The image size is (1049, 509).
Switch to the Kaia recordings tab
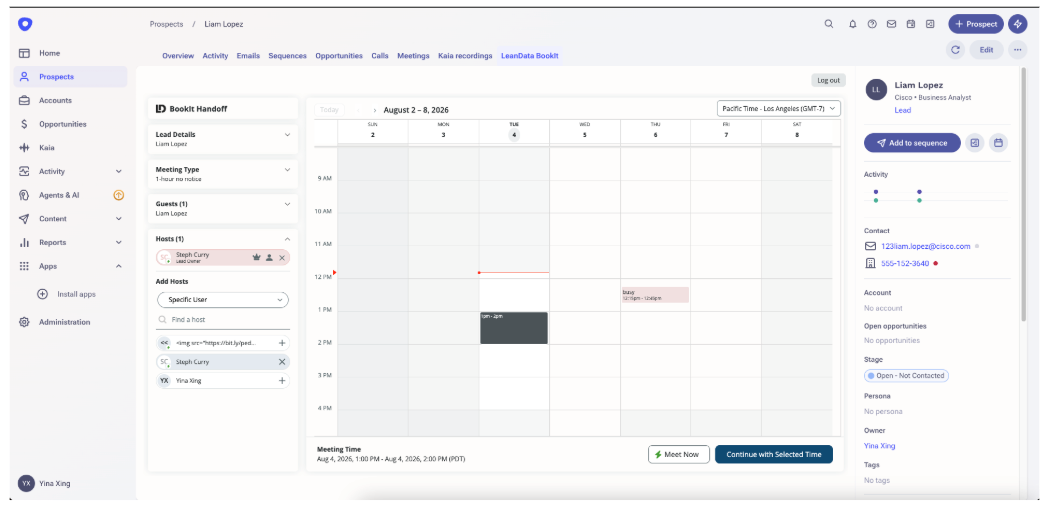tap(465, 56)
